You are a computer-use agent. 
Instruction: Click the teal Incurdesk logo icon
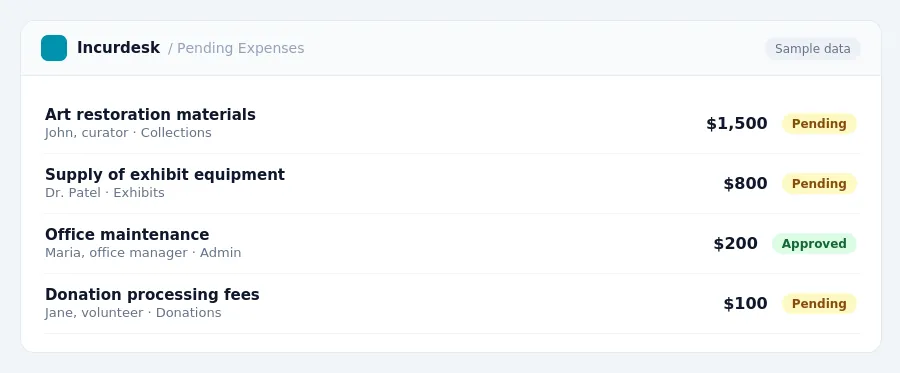(54, 48)
